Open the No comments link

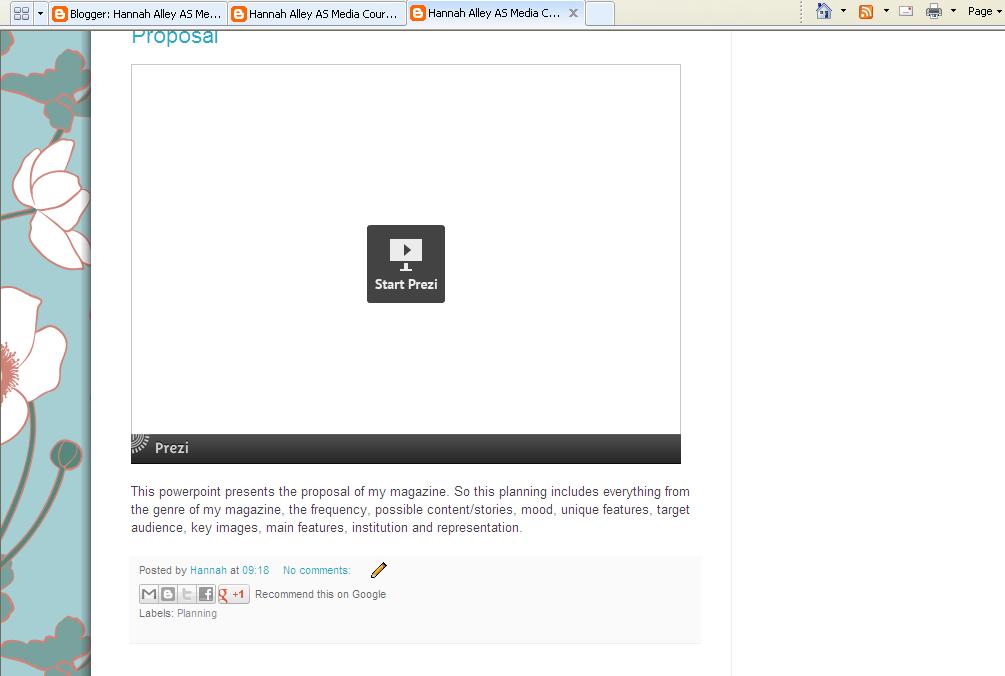[x=317, y=570]
